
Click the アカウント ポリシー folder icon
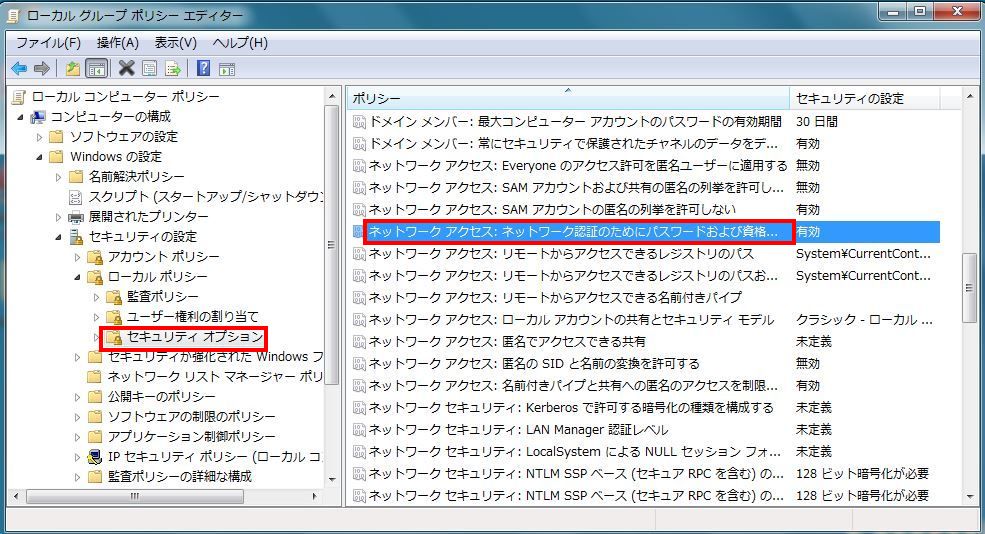[95, 257]
